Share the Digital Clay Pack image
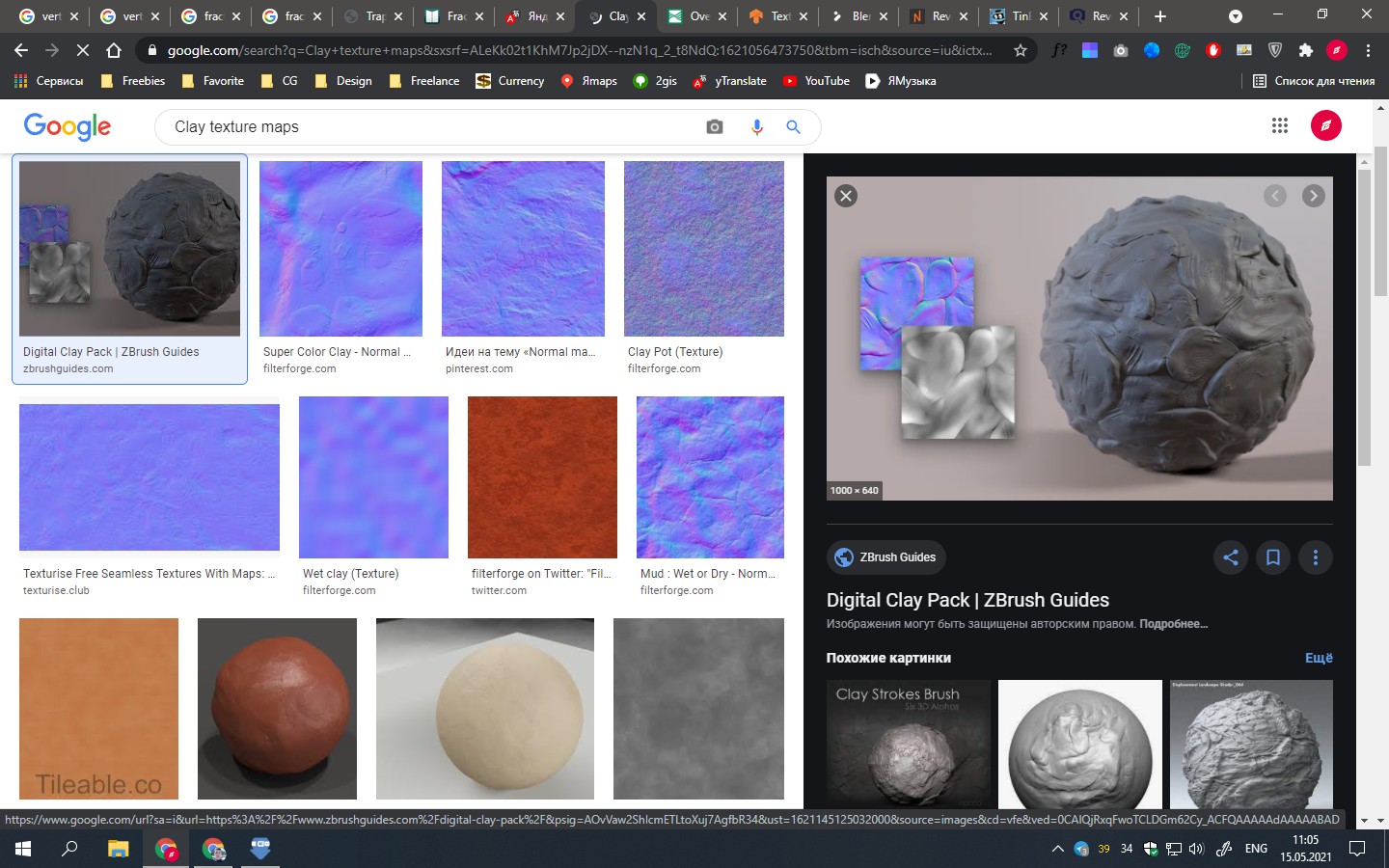Image resolution: width=1389 pixels, height=868 pixels. click(x=1231, y=557)
